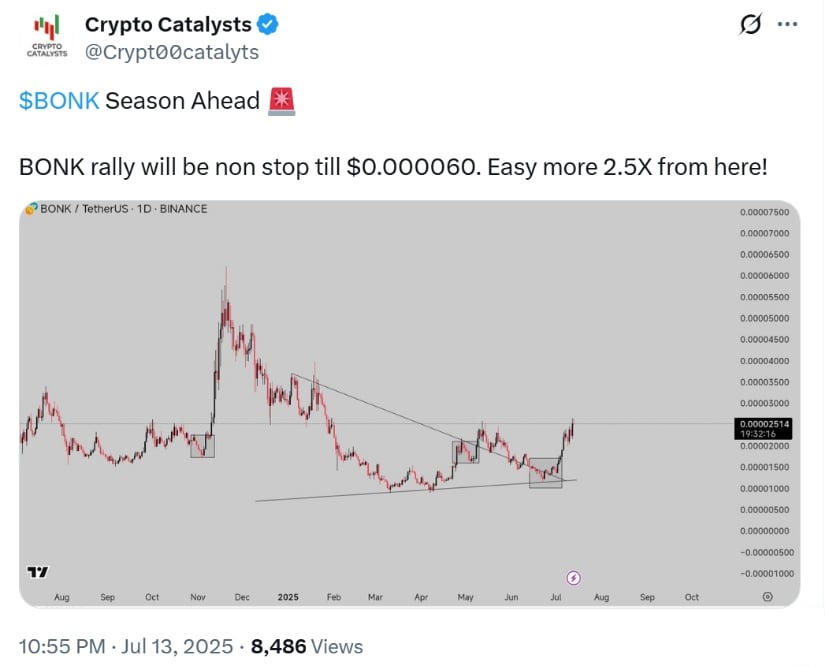
Task: Click the @Crypt00catalyts handle
Action: click(x=172, y=52)
